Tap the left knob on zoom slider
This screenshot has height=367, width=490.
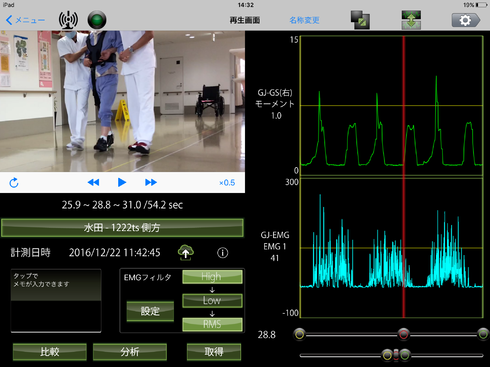tap(387, 355)
